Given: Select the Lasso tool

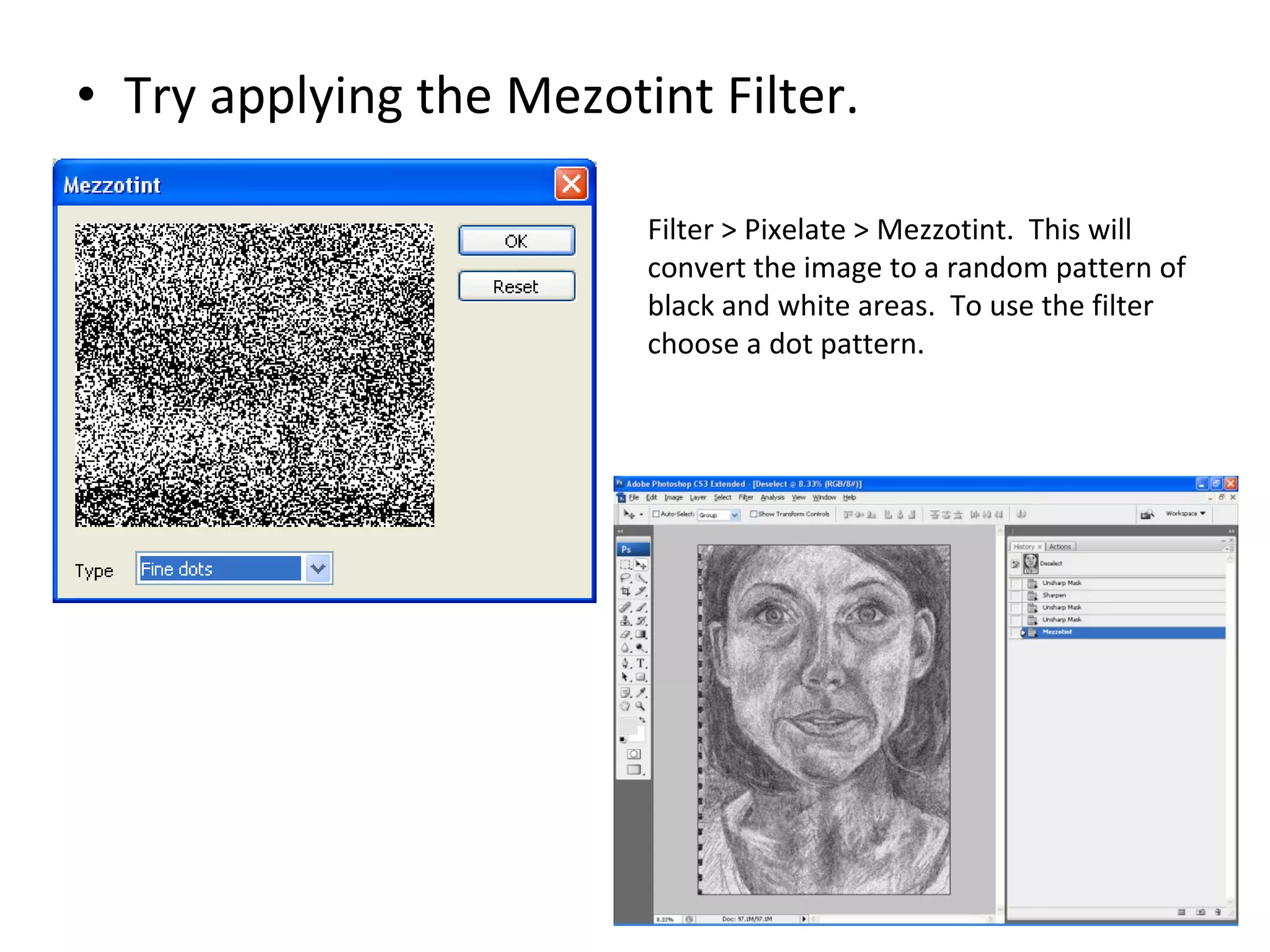Looking at the screenshot, I should tap(625, 578).
